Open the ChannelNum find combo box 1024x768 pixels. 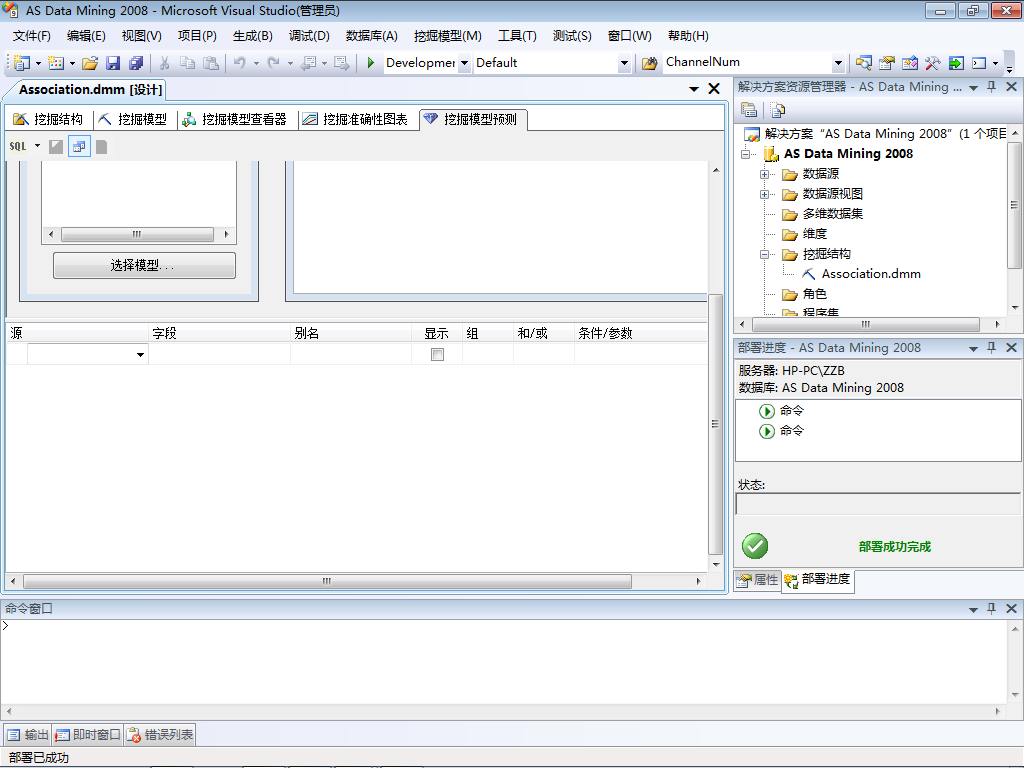tap(839, 63)
